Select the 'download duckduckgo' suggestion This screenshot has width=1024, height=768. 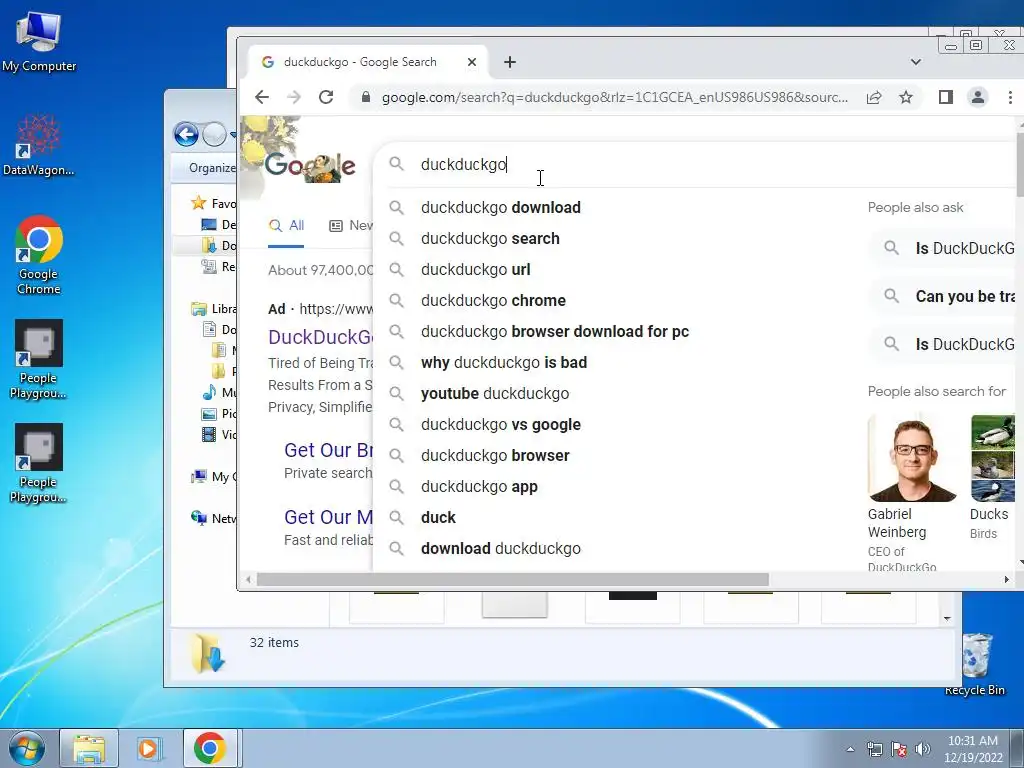tap(500, 549)
